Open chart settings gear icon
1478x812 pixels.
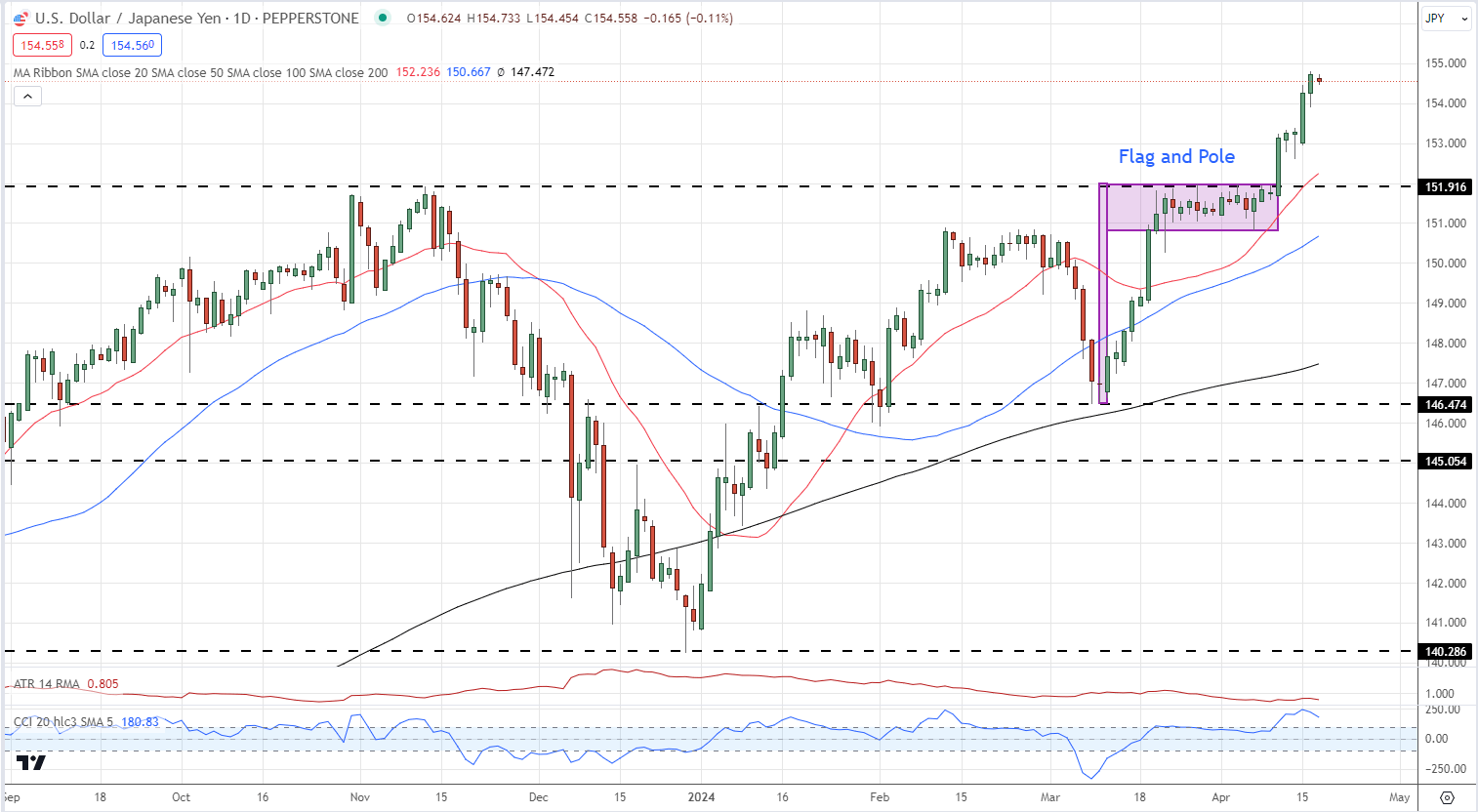click(x=1447, y=797)
